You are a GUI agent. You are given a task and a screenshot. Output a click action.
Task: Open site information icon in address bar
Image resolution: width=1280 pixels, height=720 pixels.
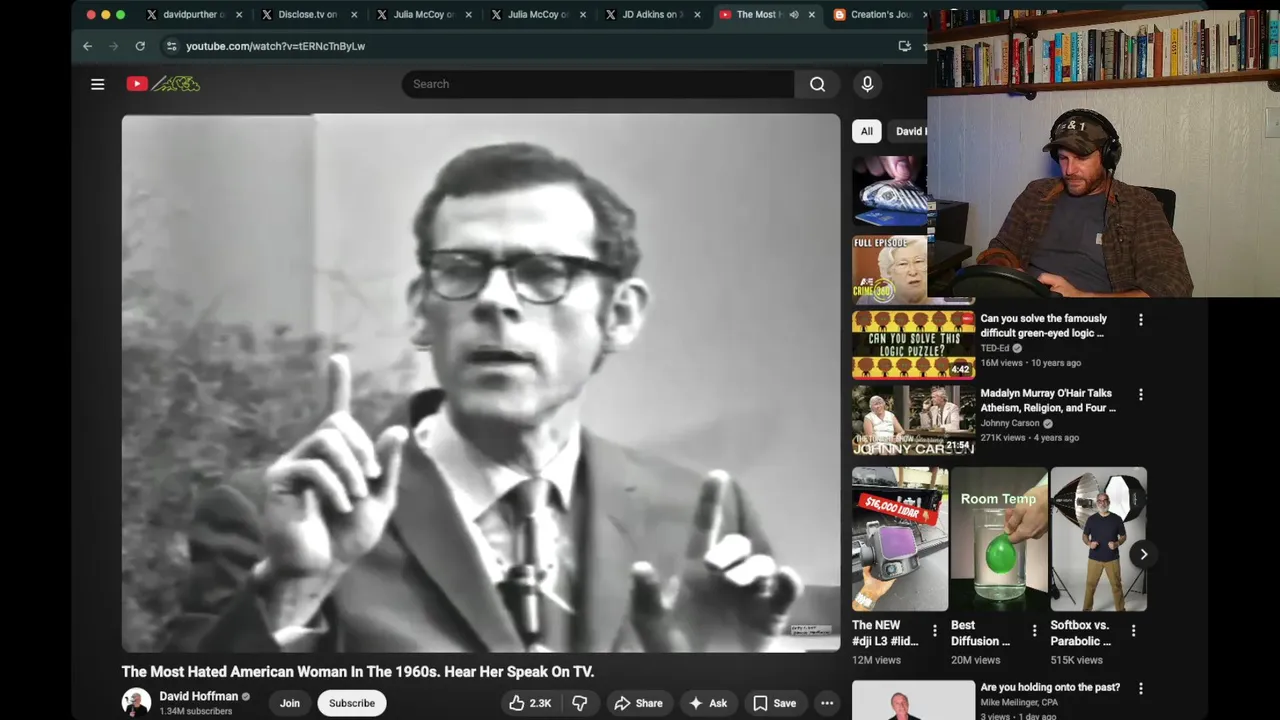171,46
